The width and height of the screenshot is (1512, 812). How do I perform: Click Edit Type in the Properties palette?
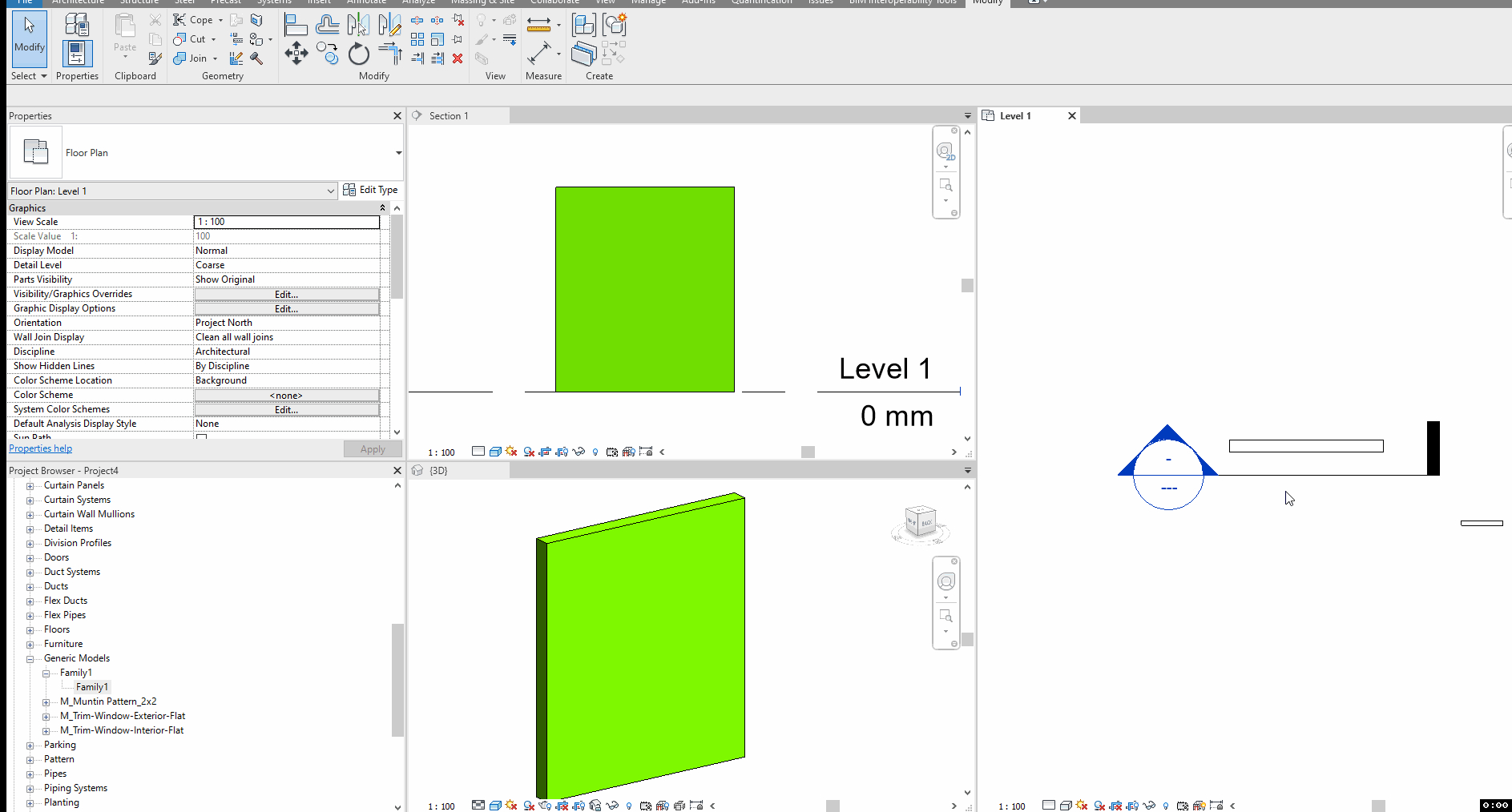[370, 190]
